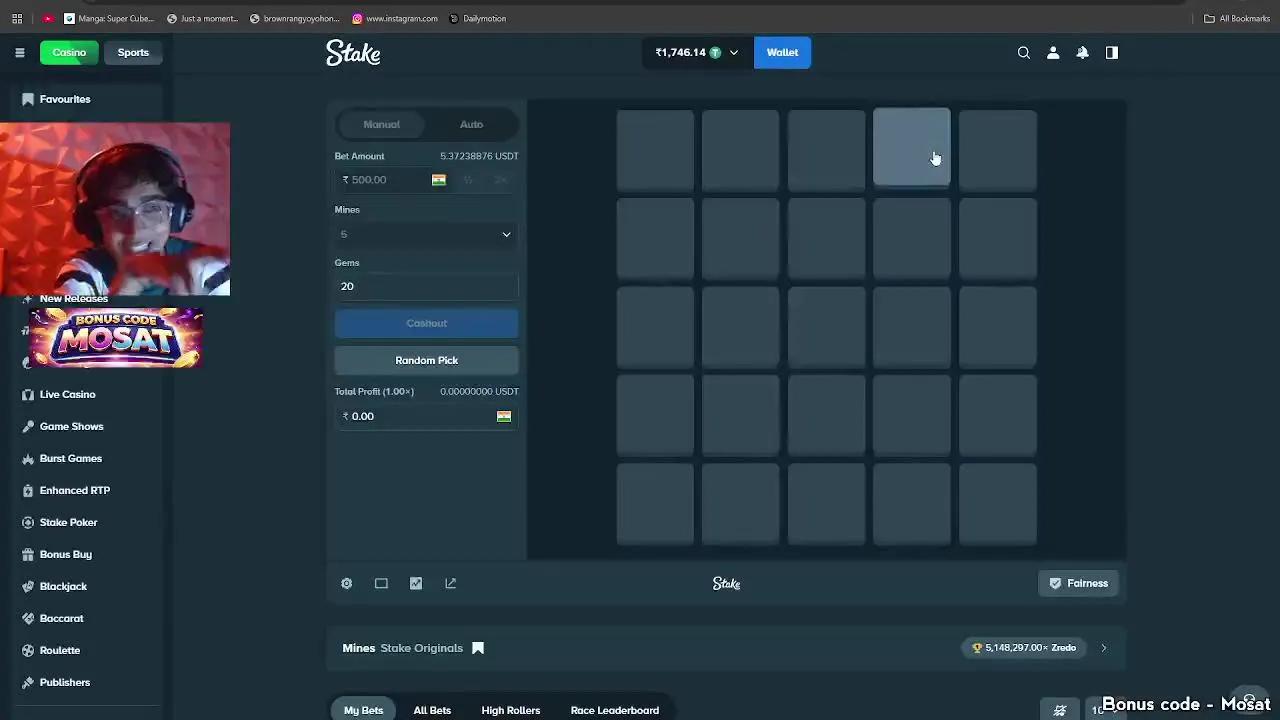The width and height of the screenshot is (1280, 720).
Task: Toggle theatre mode rectangle icon
Action: (381, 583)
